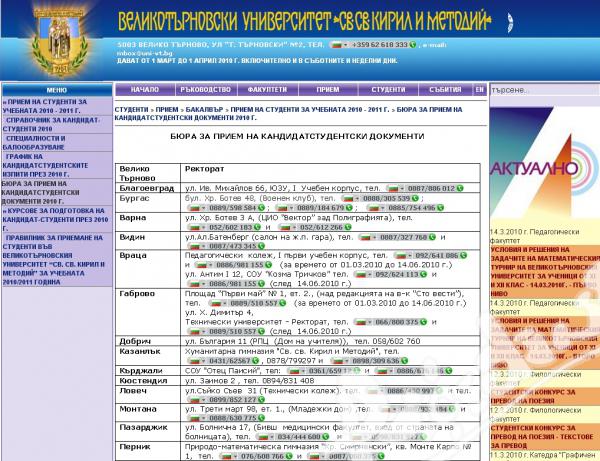Open sidebar link 'СПЕЦИАЛНОСТИ И БАЛООБРАЗУВАНЕ'
600x461 pixels.
pos(35,143)
